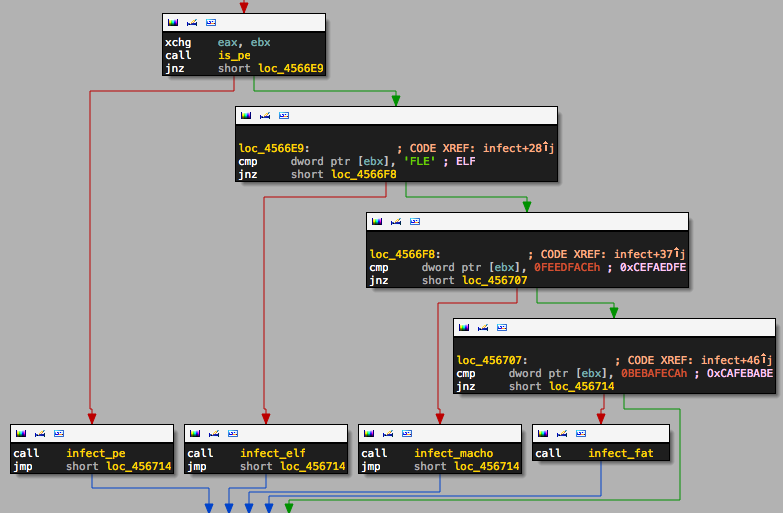Click the infect_macho function name
The image size is (783, 513).
click(x=453, y=453)
